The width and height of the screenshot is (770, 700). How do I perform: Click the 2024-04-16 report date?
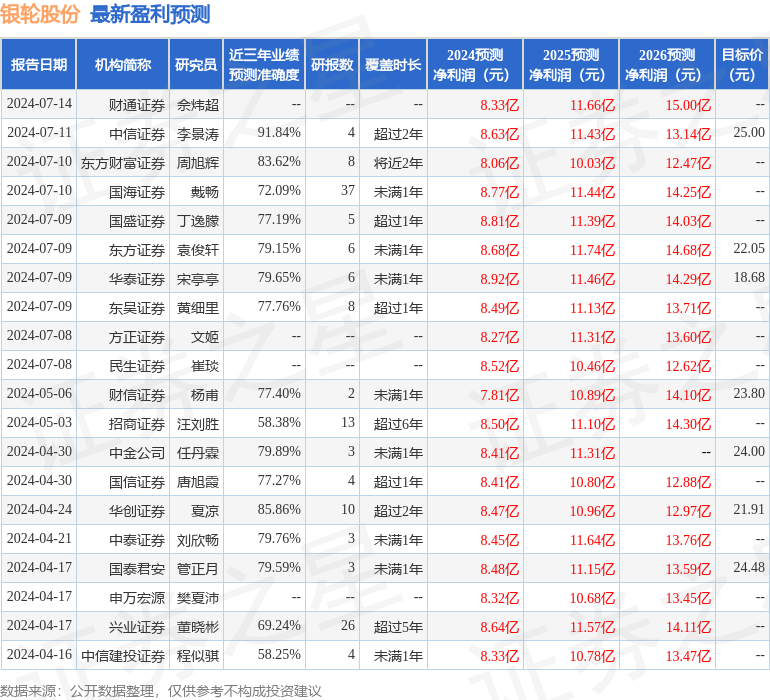pyautogui.click(x=39, y=654)
